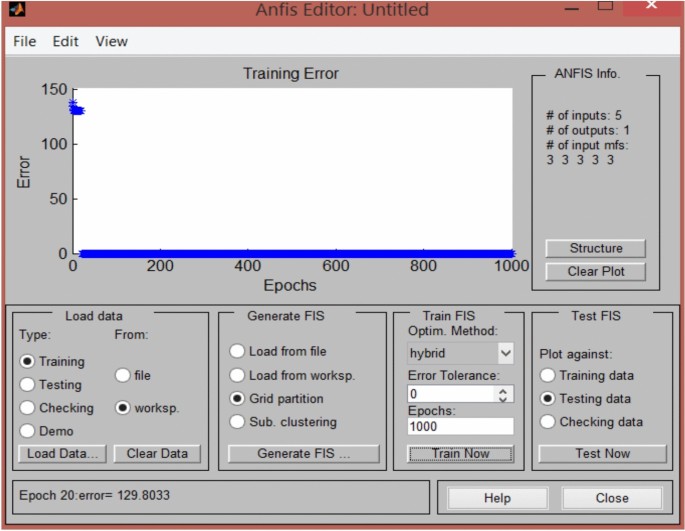Click the Epochs axis label of plot

290,285
